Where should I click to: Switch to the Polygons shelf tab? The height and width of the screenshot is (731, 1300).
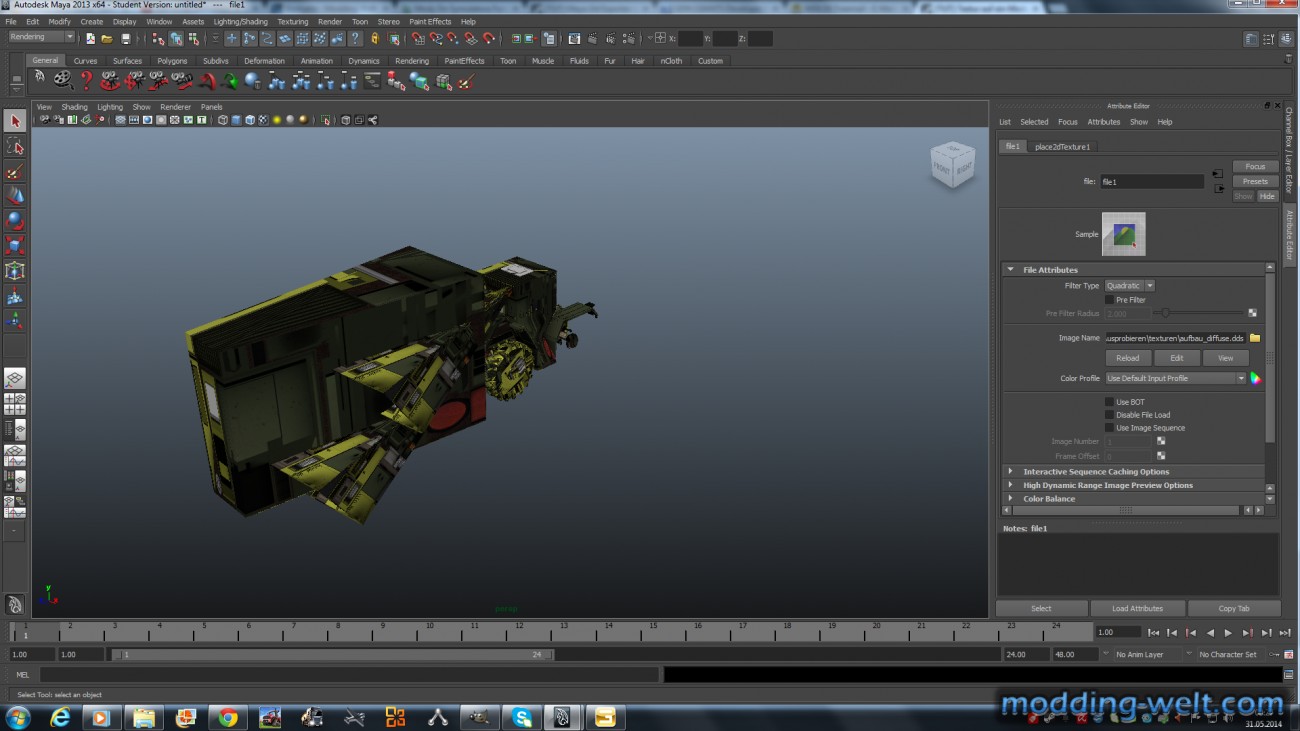172,61
